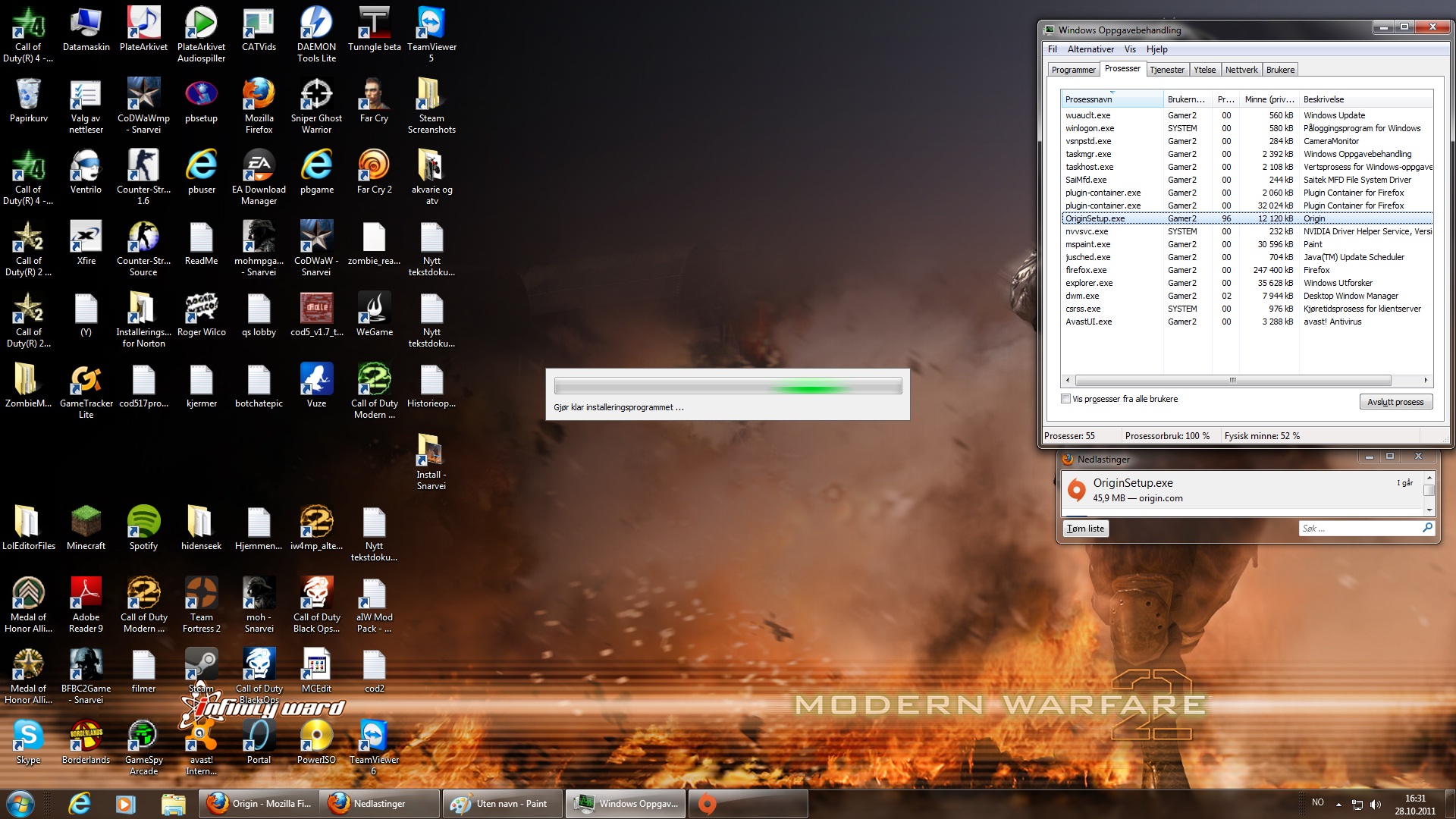Select Sniper Ghost Warrior icon

[316, 105]
